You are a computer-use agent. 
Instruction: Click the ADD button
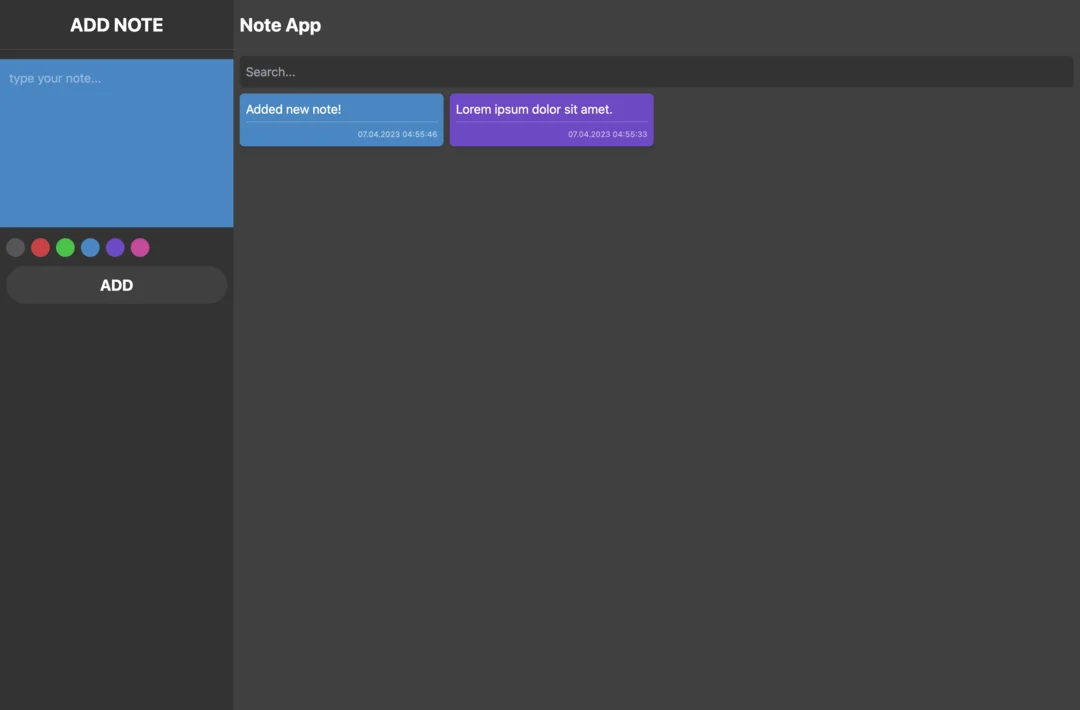coord(116,285)
